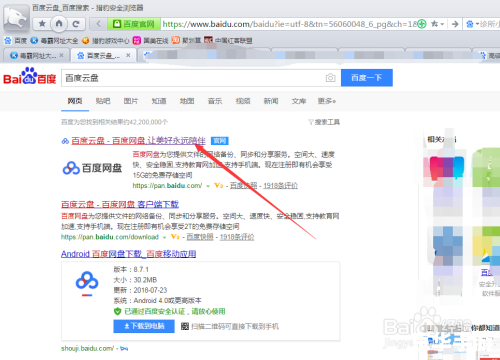
Task: Click the camera image search icon
Action: pos(330,78)
